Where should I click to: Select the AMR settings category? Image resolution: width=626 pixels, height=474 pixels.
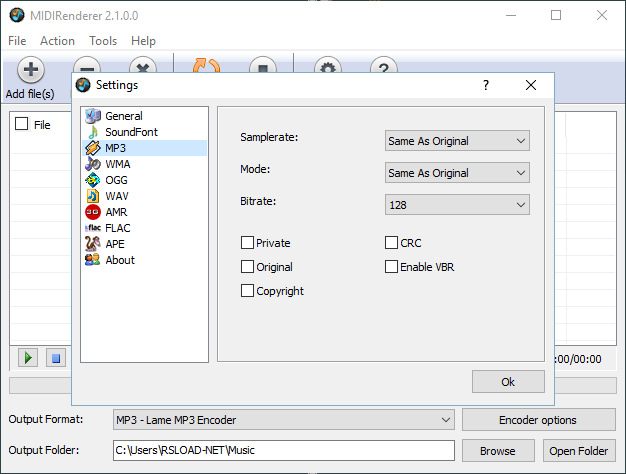point(145,212)
